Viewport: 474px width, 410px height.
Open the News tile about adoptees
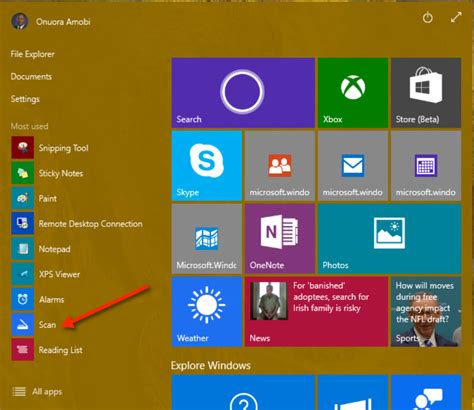tap(316, 311)
